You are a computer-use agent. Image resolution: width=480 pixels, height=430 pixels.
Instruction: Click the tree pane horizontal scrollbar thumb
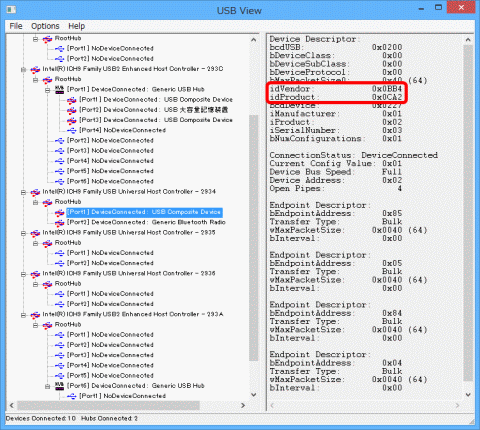coord(108,405)
